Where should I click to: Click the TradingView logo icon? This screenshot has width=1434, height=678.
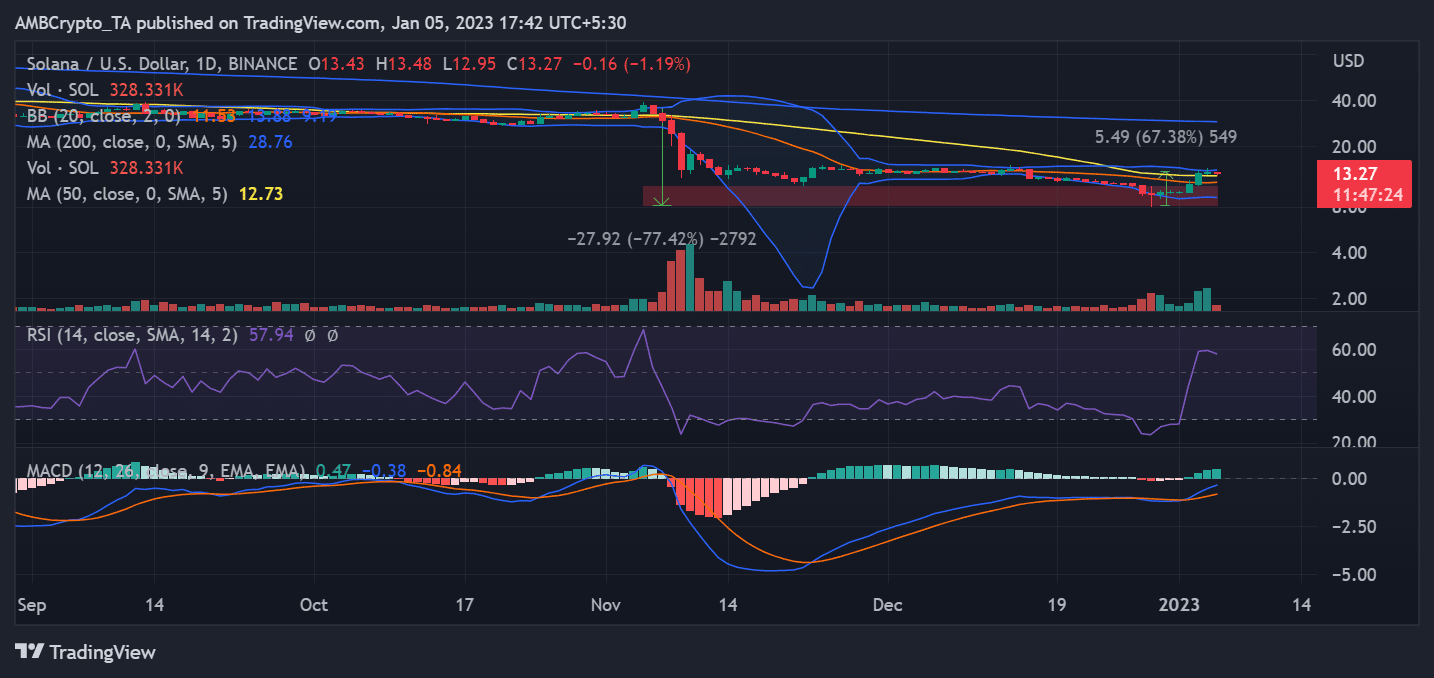coord(30,653)
